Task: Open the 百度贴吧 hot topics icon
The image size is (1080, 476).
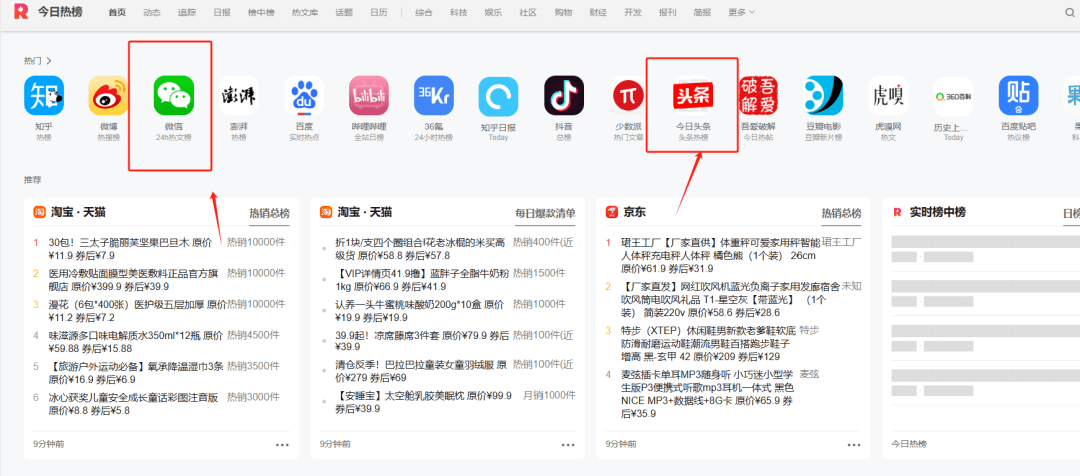Action: pyautogui.click(x=1019, y=95)
